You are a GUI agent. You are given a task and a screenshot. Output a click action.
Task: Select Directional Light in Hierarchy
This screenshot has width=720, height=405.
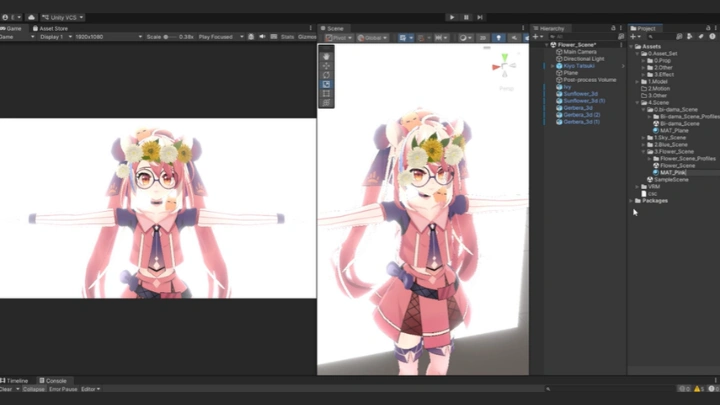point(584,59)
